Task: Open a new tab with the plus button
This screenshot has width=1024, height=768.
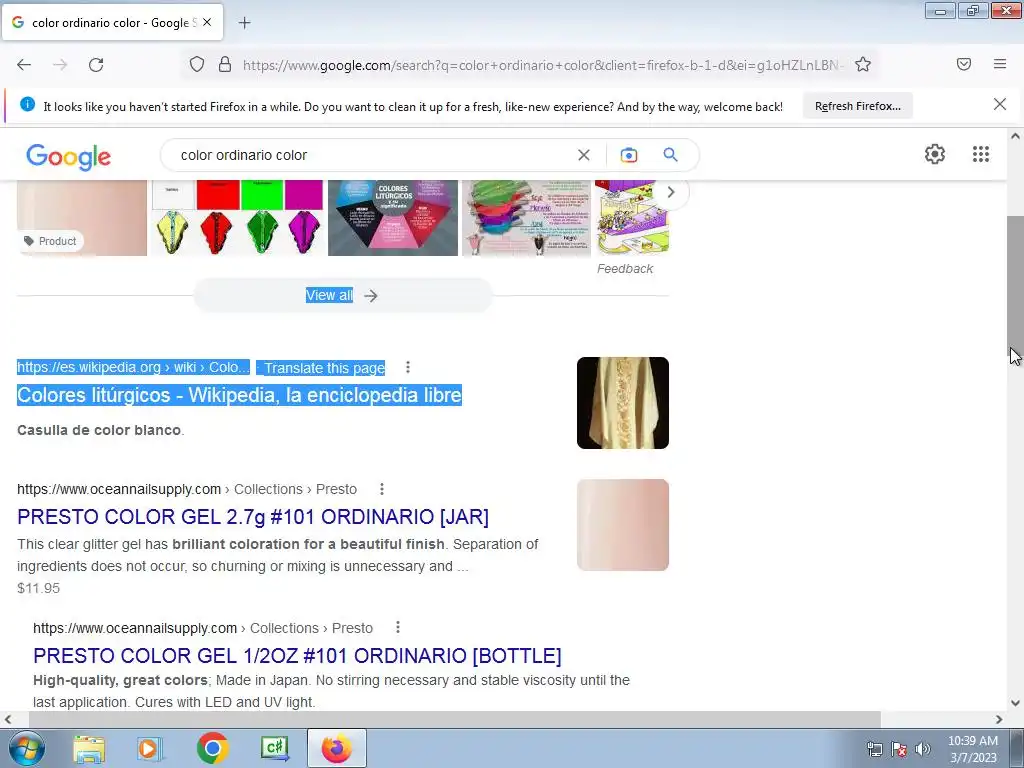Action: [244, 23]
